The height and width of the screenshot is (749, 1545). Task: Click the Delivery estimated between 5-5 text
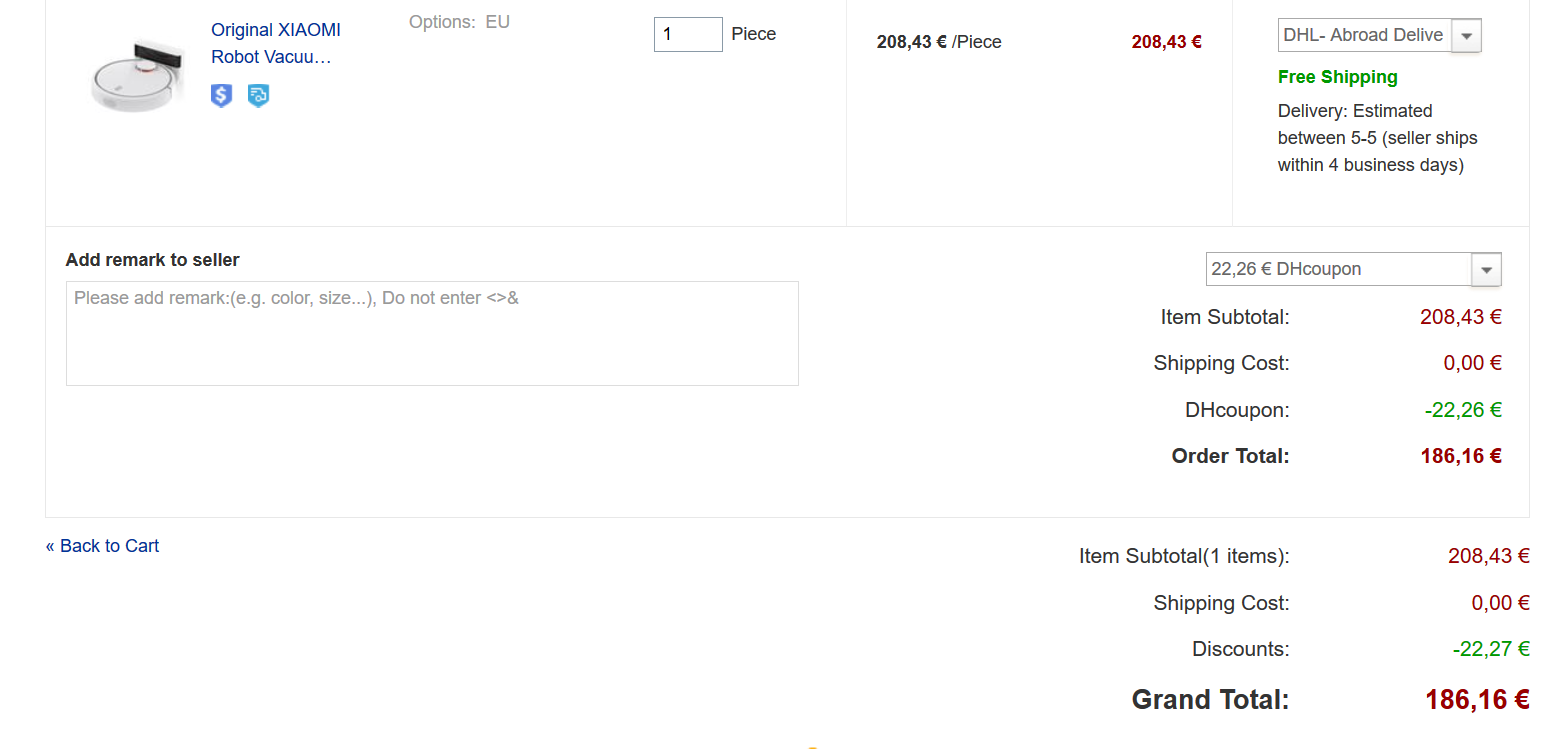click(x=1377, y=138)
